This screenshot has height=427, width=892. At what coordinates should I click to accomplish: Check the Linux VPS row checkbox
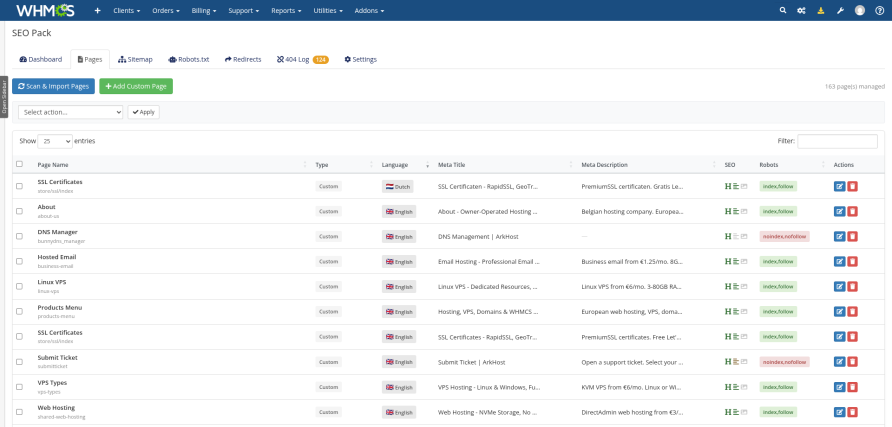[x=19, y=286]
